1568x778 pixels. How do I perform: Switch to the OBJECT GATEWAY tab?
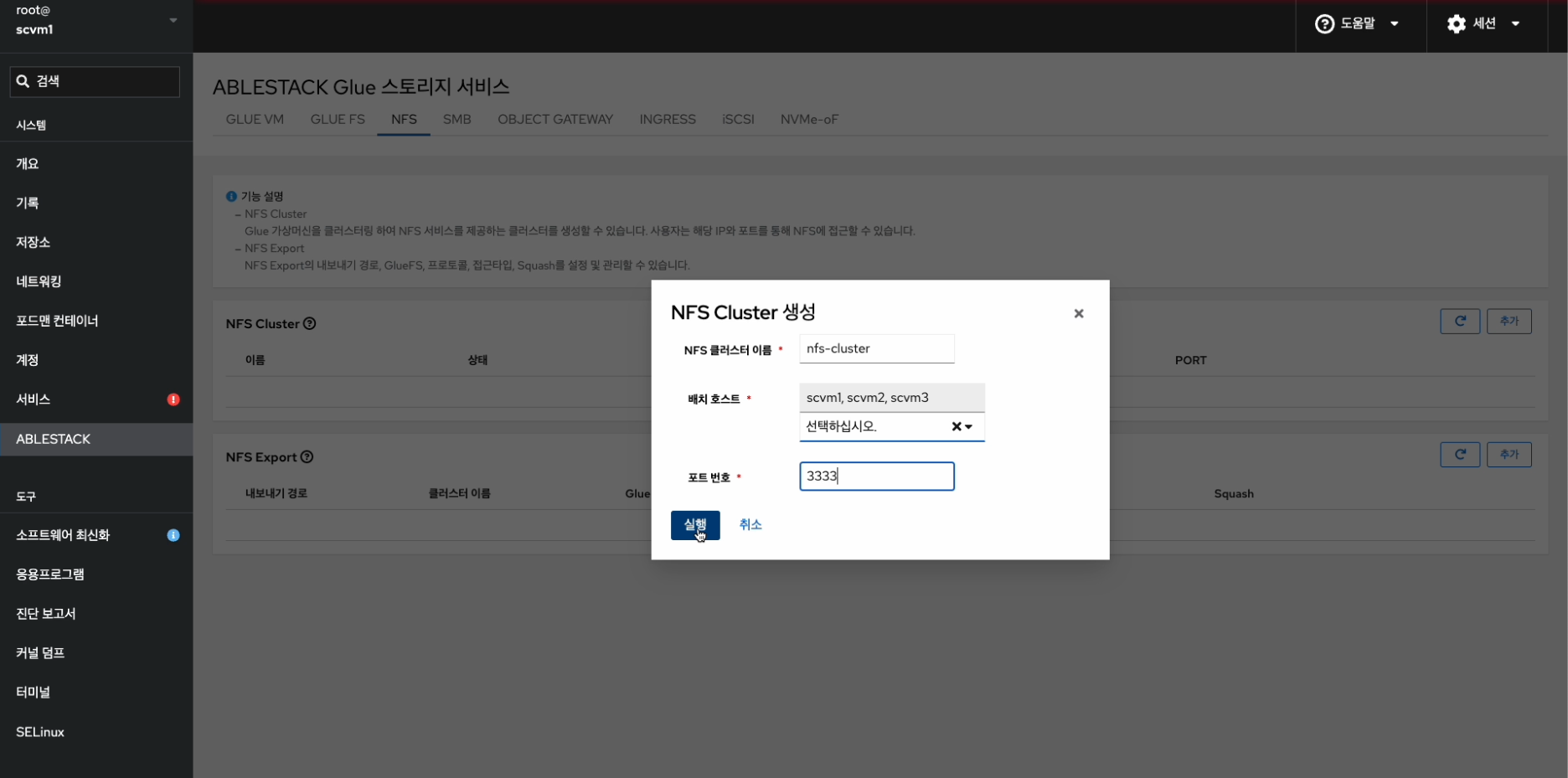click(x=554, y=120)
